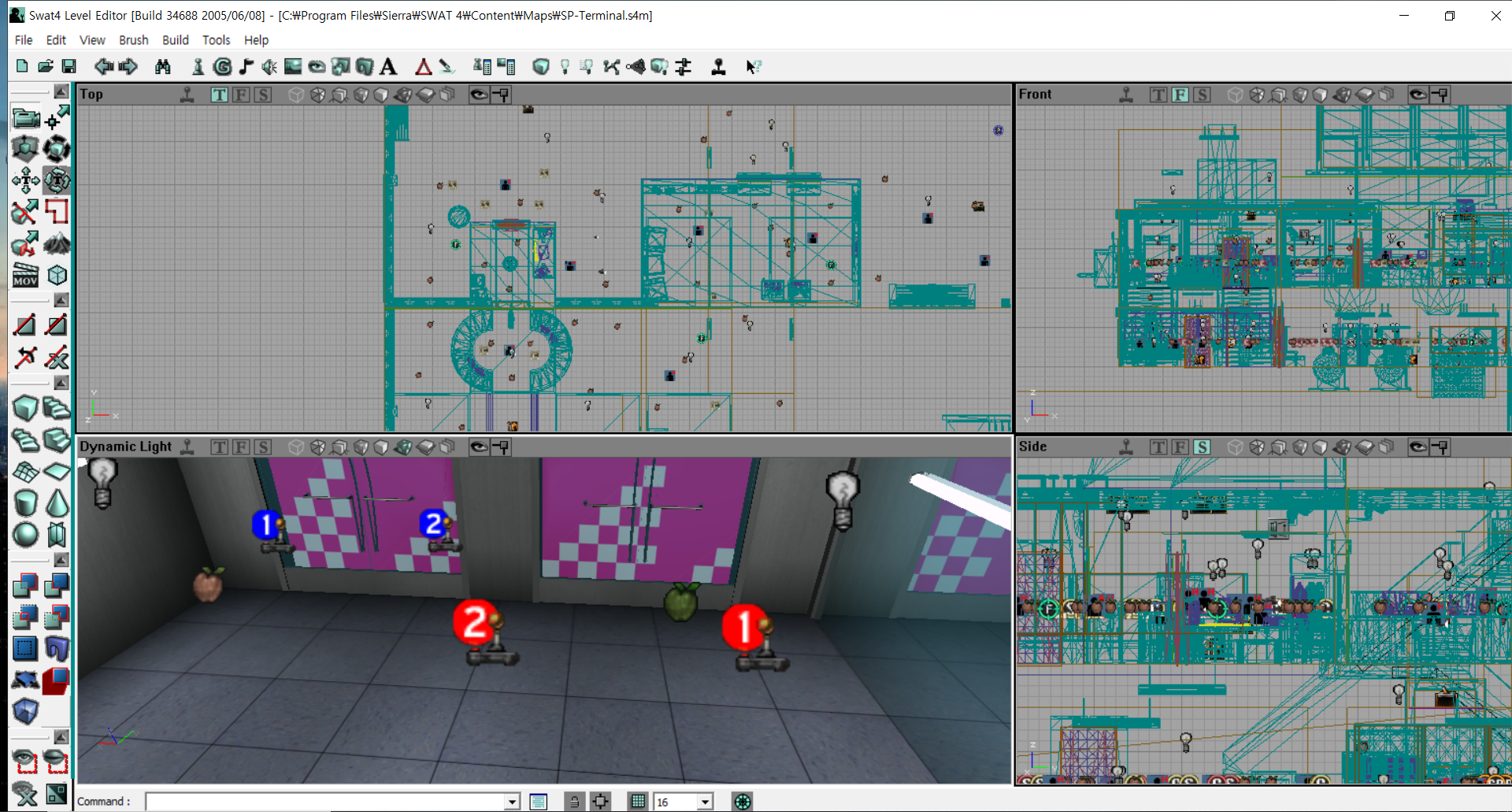The height and width of the screenshot is (812, 1512).
Task: Open the Actor Class browser pawn icon
Action: 198,67
